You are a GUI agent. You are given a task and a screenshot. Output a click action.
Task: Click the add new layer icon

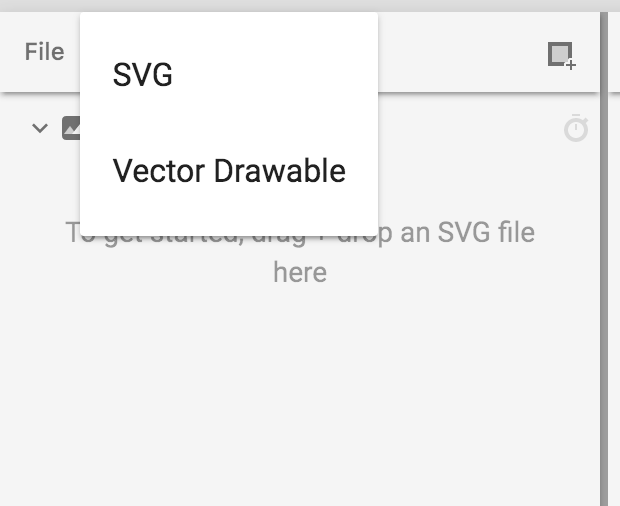(x=561, y=54)
